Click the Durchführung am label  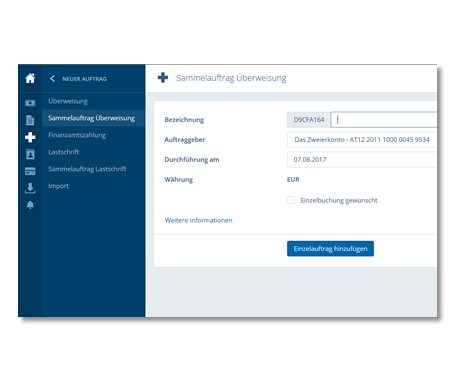point(192,160)
